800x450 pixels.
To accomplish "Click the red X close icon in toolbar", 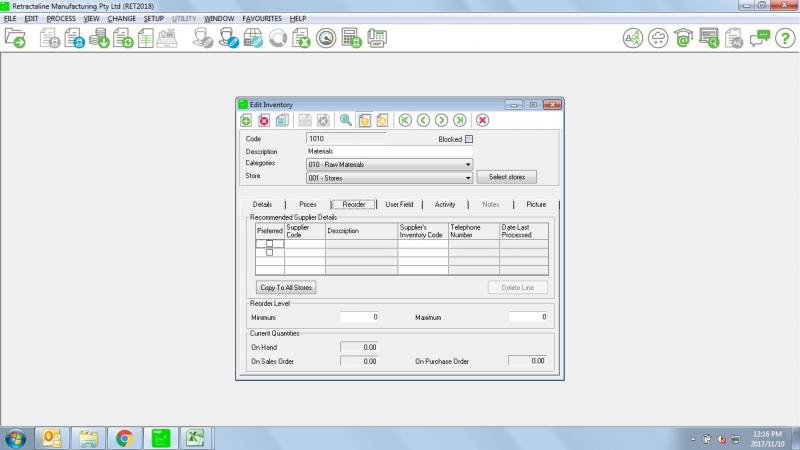I will point(482,120).
